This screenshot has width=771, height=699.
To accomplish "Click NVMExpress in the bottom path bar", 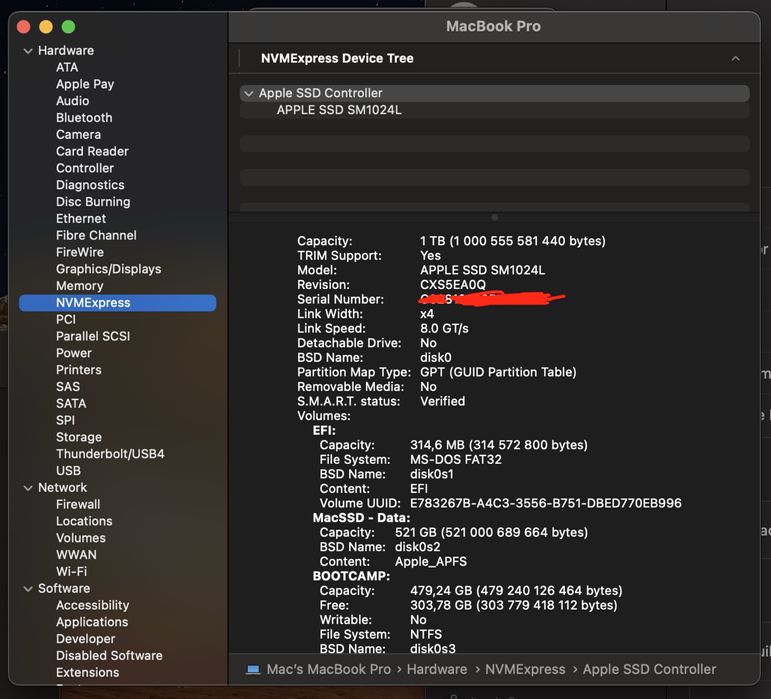I will (525, 670).
